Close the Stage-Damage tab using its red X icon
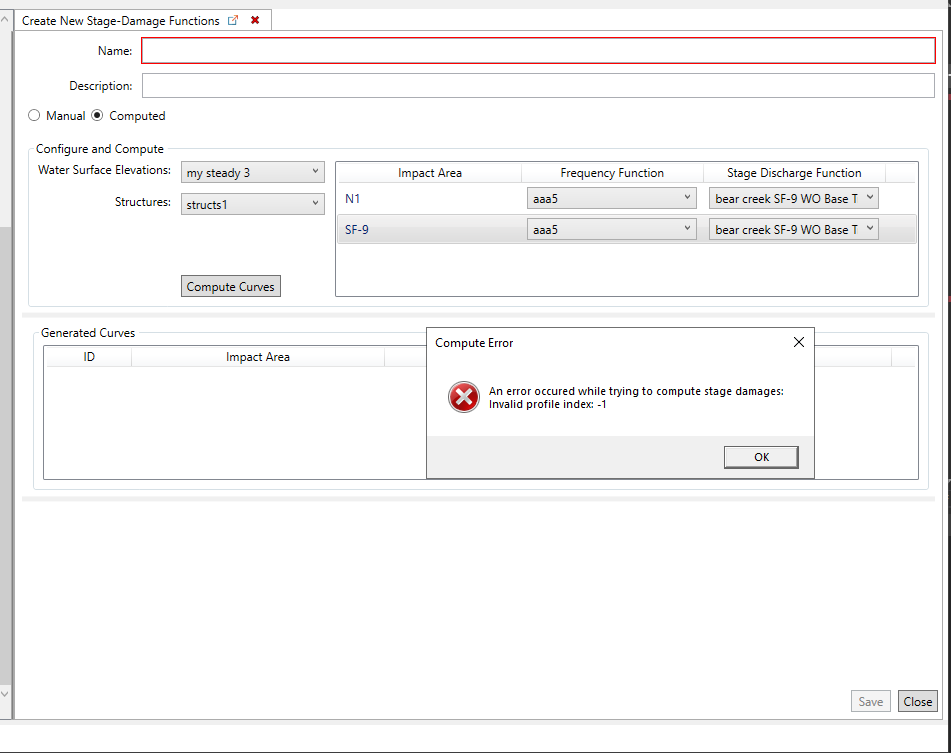Image resolution: width=951 pixels, height=753 pixels. coord(254,20)
